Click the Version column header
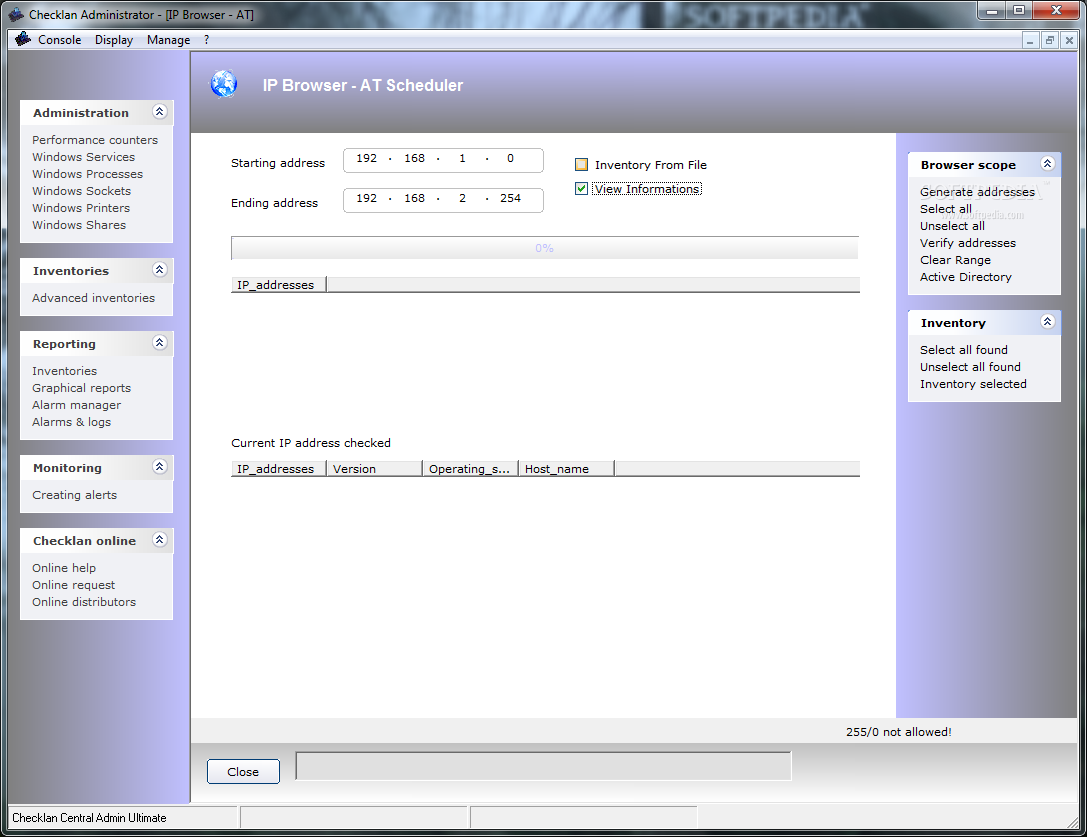Screen dimensions: 1087x837 click(374, 469)
